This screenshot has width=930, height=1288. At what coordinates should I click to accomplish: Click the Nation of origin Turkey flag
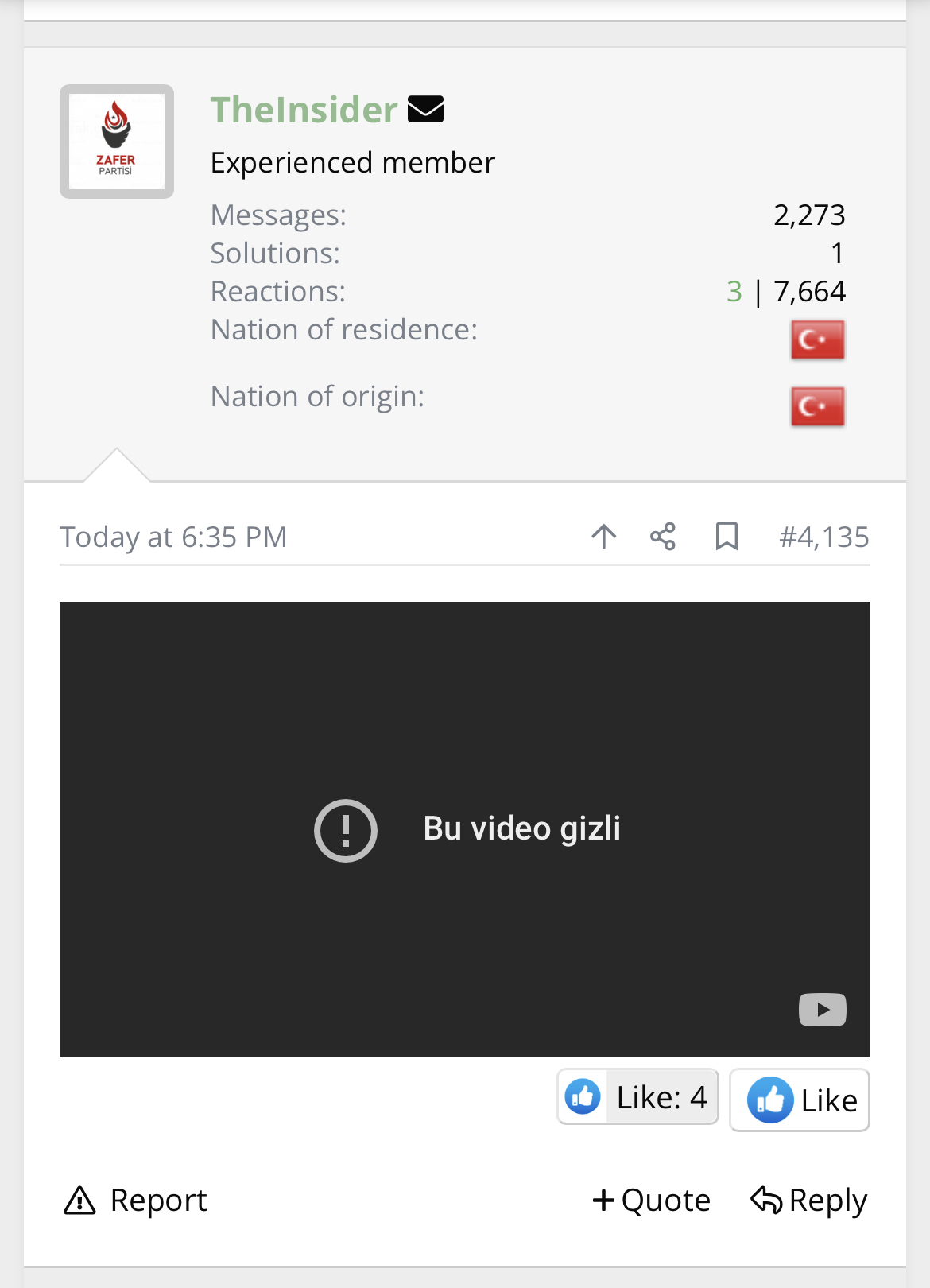[x=817, y=406]
